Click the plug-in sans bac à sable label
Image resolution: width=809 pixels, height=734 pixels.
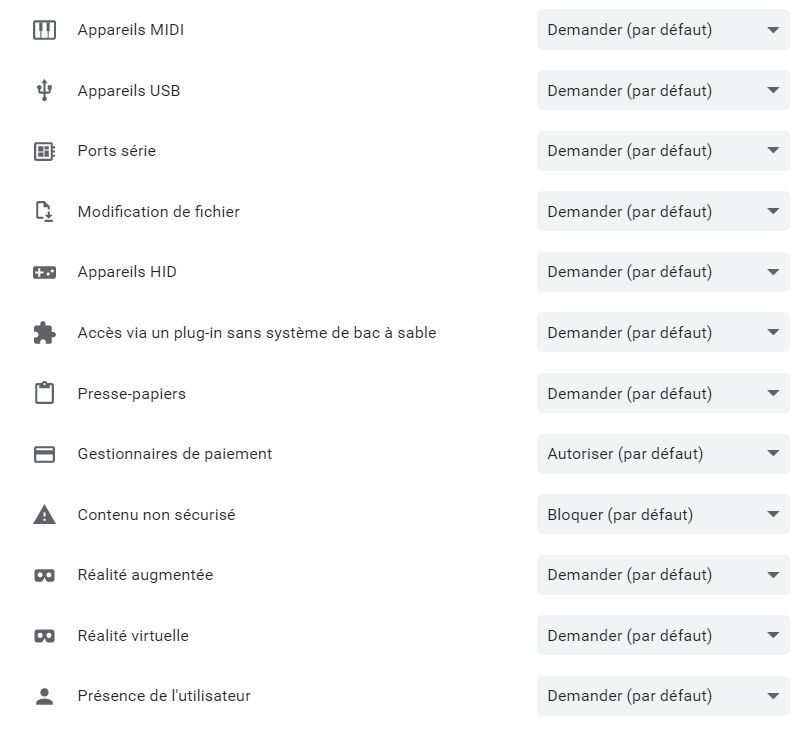(x=256, y=333)
